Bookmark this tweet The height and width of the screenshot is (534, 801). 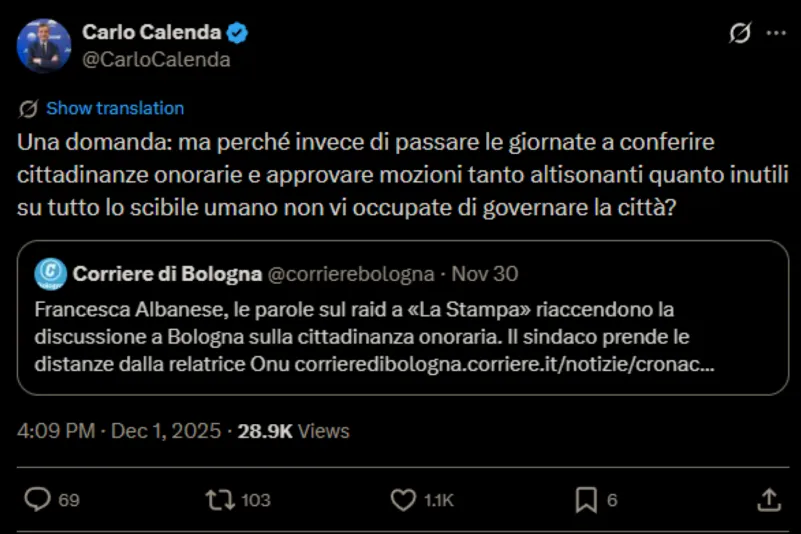[x=586, y=499]
